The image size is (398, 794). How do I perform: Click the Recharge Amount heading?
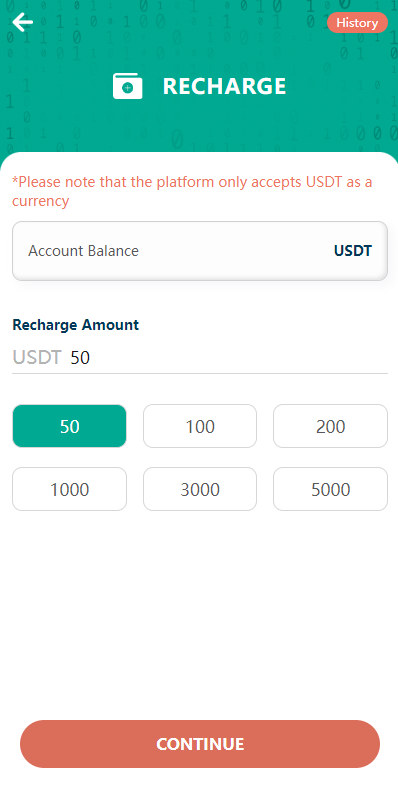(75, 325)
